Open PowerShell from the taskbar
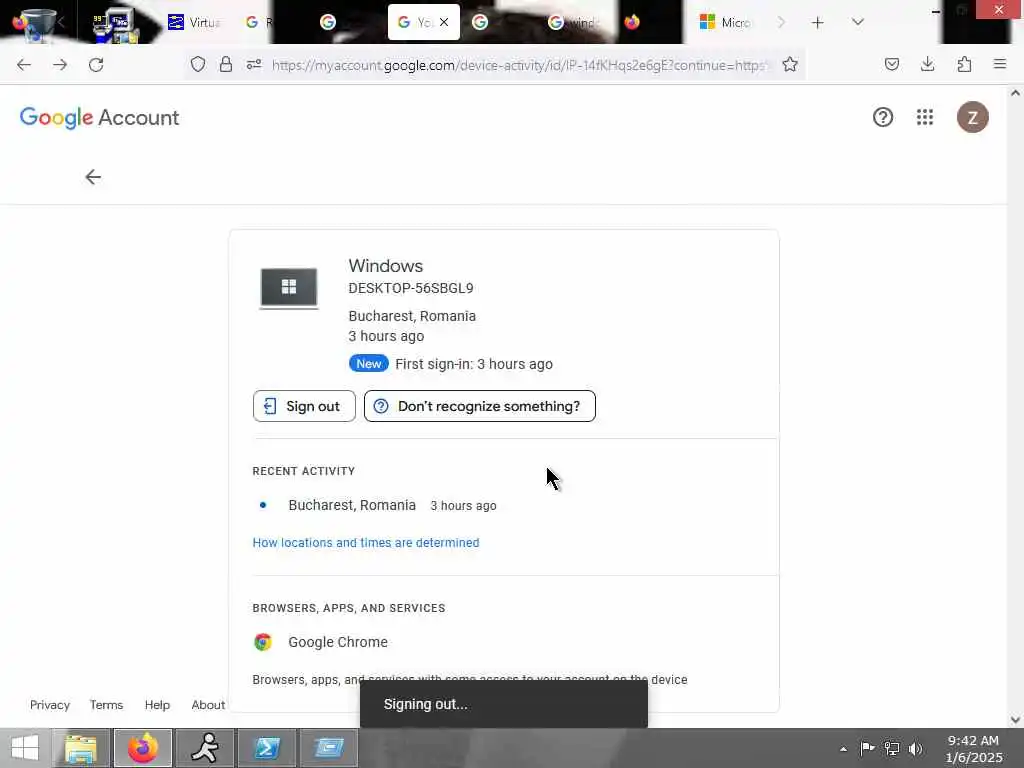Image resolution: width=1024 pixels, height=768 pixels. pos(267,748)
